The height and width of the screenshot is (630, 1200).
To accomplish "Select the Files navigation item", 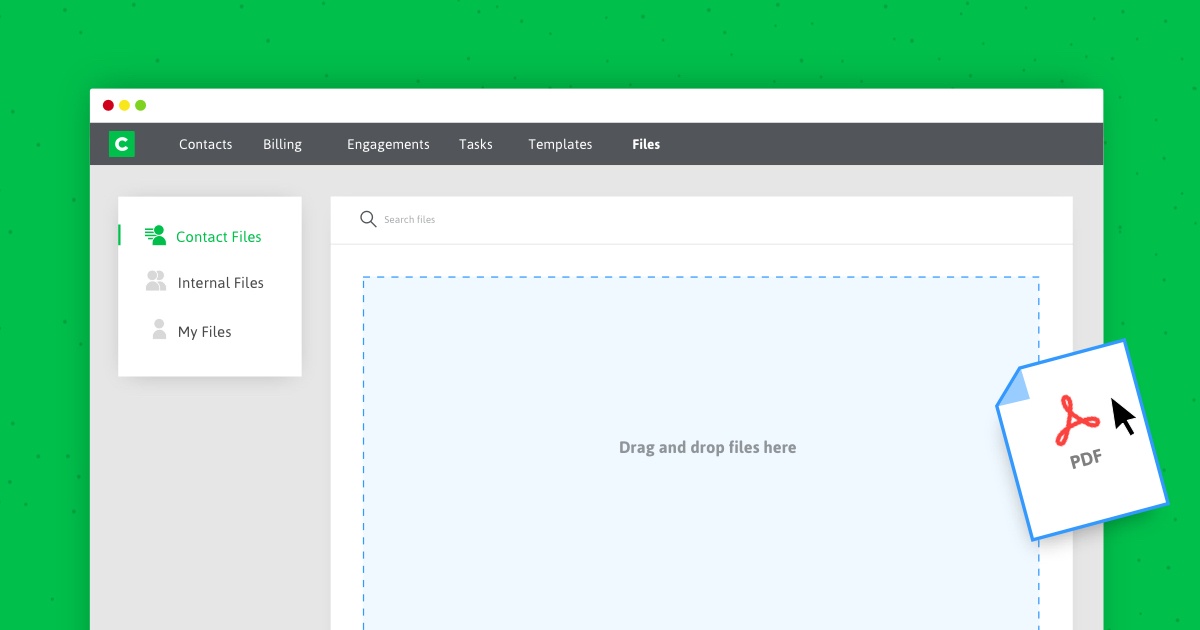I will click(646, 144).
